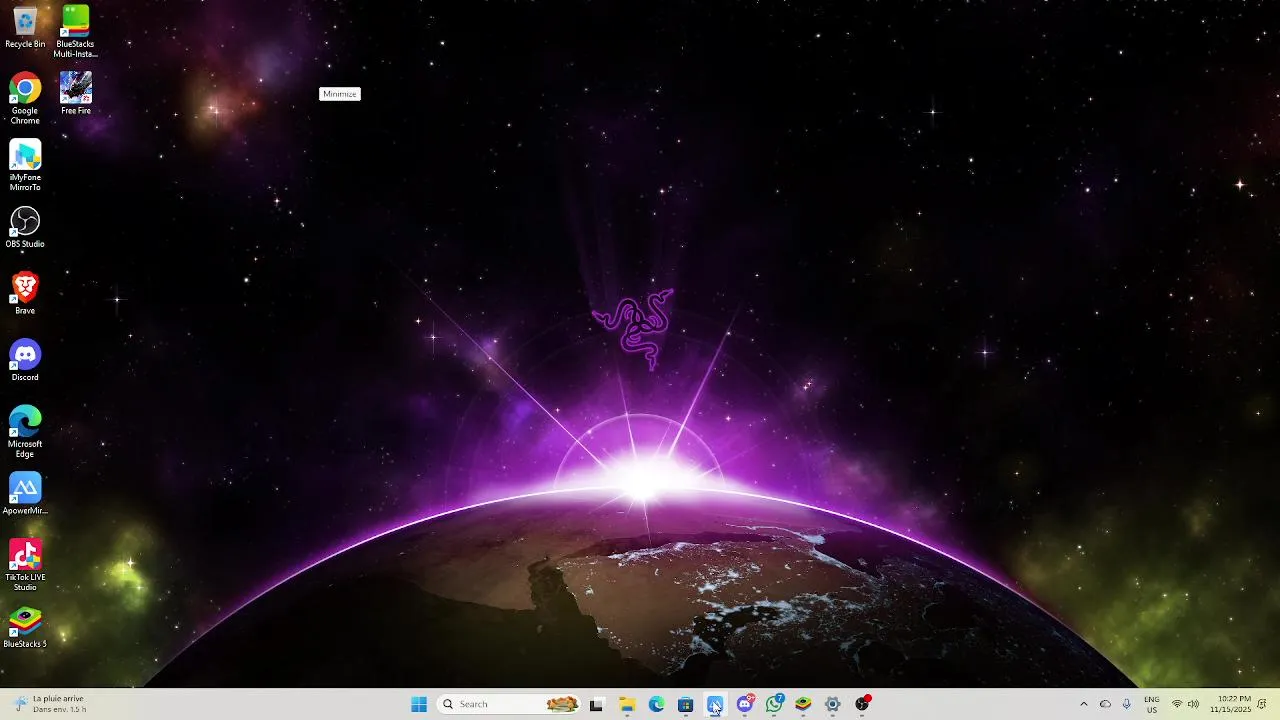1280x720 pixels.
Task: Click the taskbar Search box
Action: coord(510,704)
